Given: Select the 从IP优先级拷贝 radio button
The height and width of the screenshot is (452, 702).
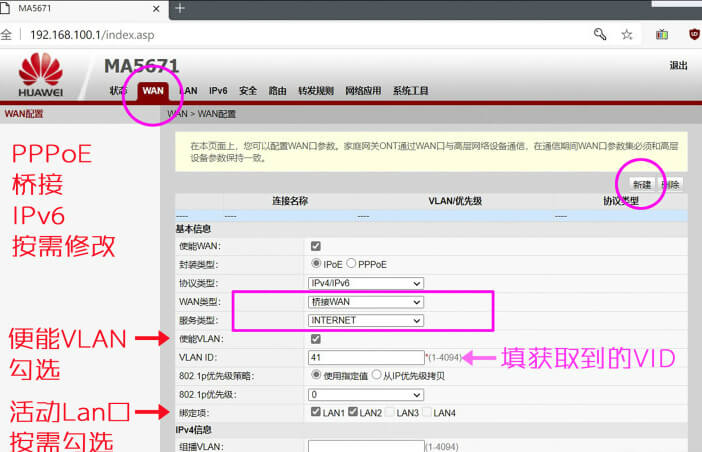Looking at the screenshot, I should [377, 375].
